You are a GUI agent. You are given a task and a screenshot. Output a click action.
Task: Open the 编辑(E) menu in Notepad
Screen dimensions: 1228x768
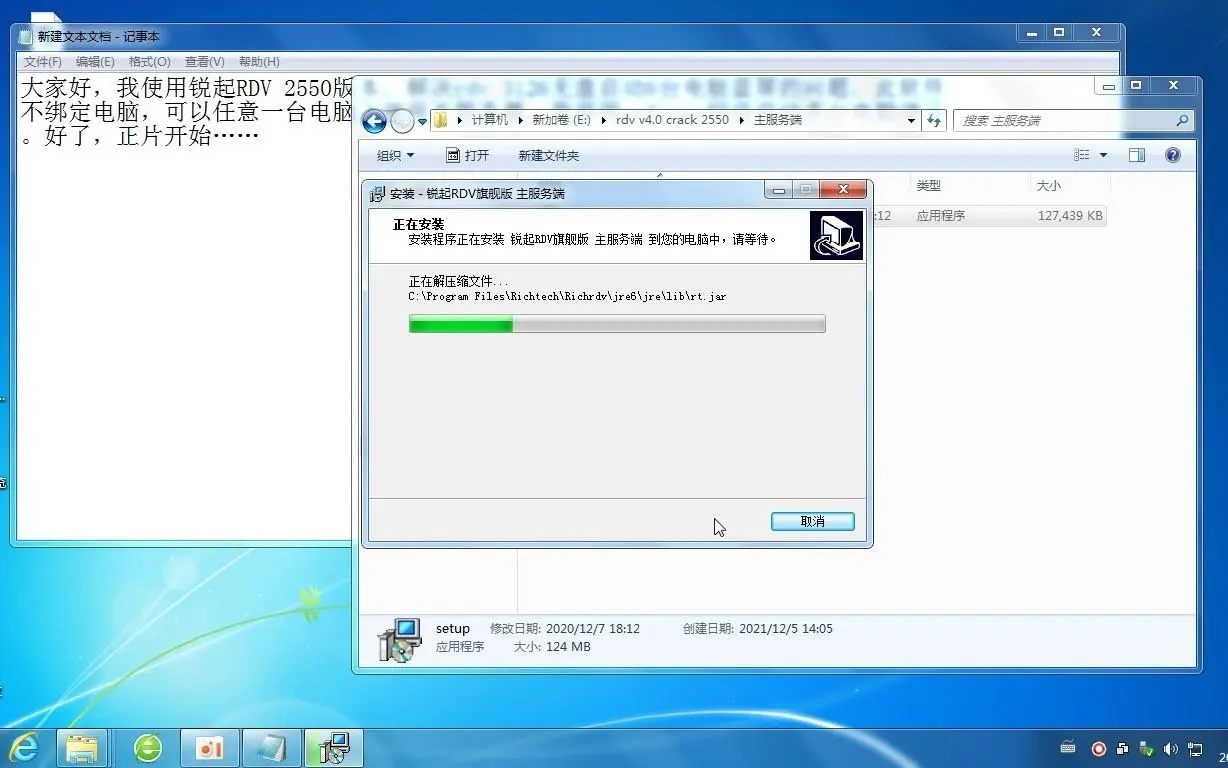click(x=96, y=62)
